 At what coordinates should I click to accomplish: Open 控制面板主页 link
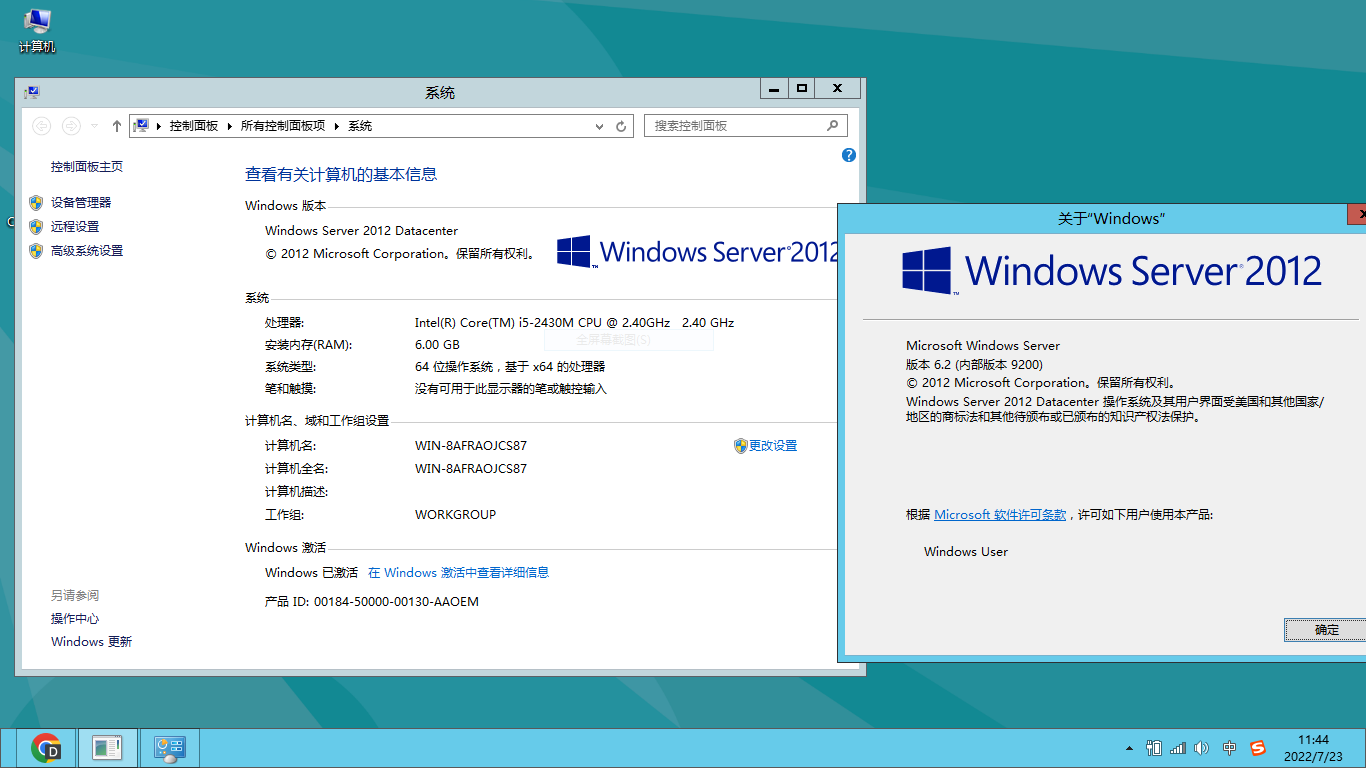pos(87,166)
